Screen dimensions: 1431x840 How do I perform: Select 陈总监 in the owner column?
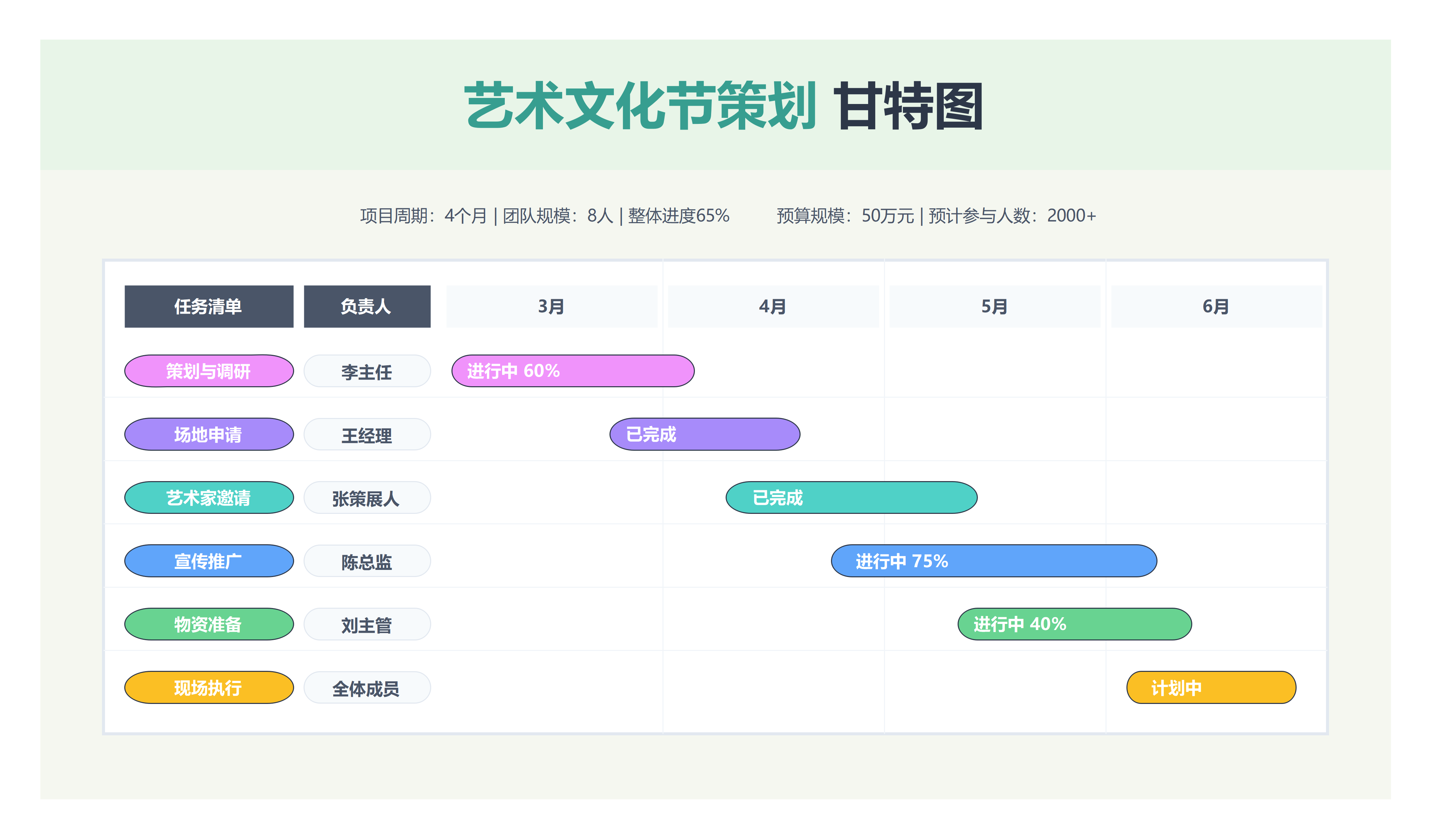(x=367, y=560)
